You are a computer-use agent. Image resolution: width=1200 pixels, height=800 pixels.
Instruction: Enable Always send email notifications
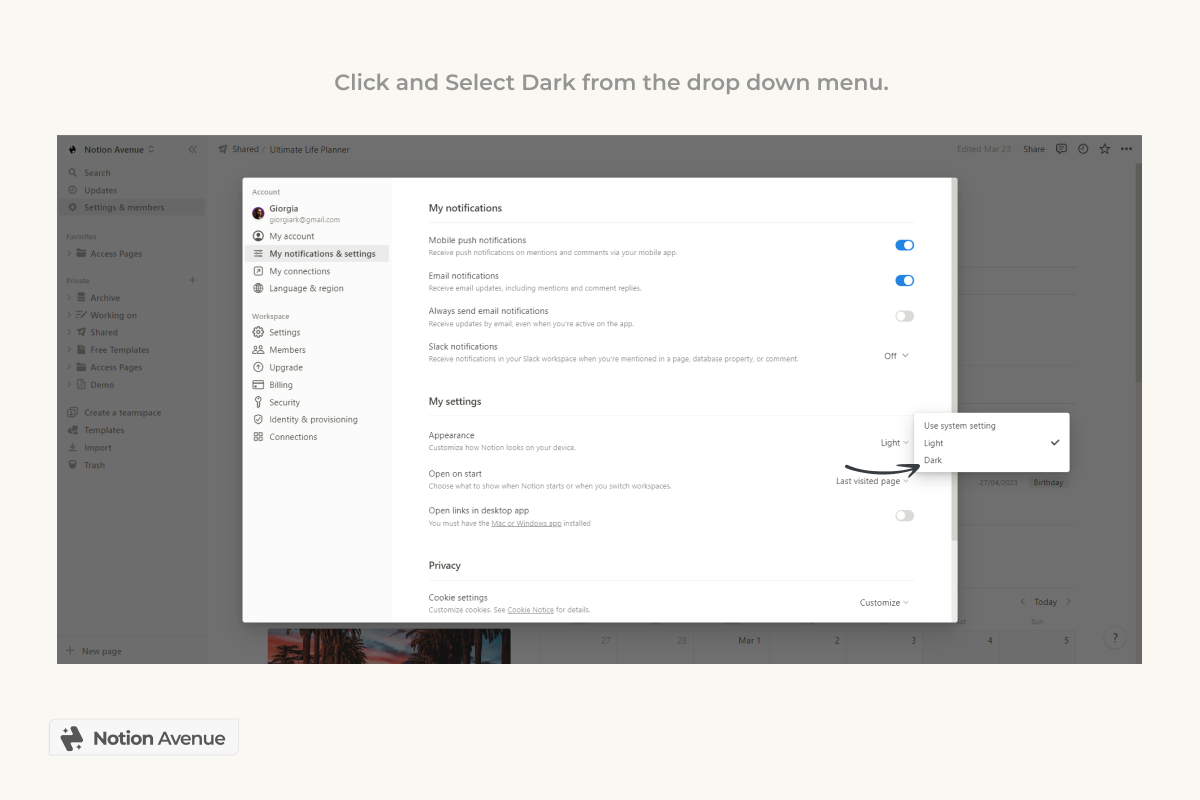pyautogui.click(x=904, y=315)
